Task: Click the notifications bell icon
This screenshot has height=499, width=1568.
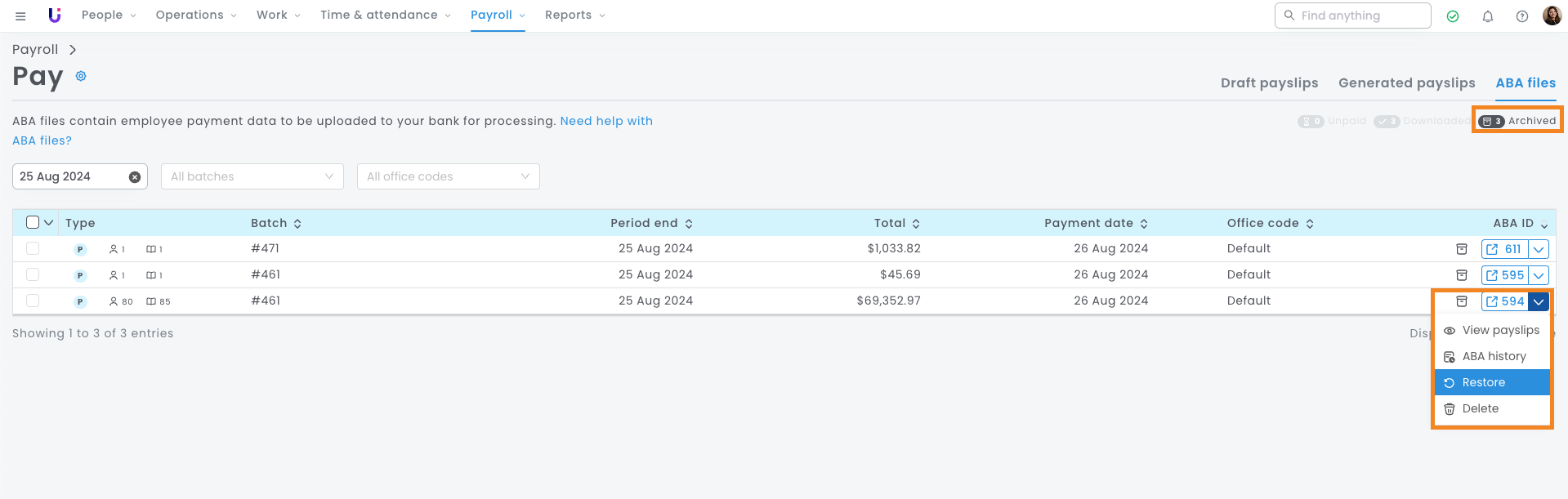Action: click(1487, 16)
